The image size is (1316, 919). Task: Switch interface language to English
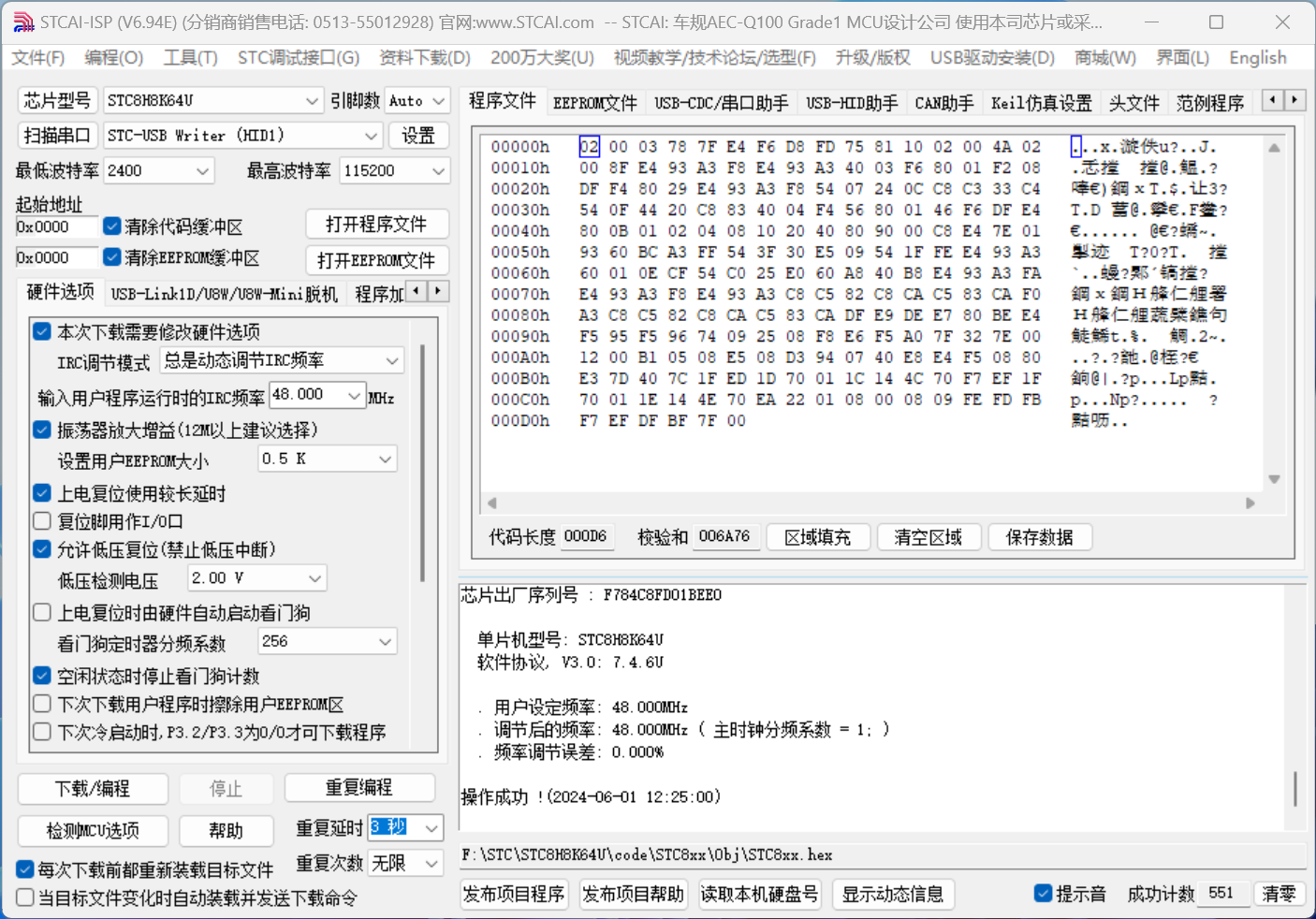pyautogui.click(x=1258, y=58)
